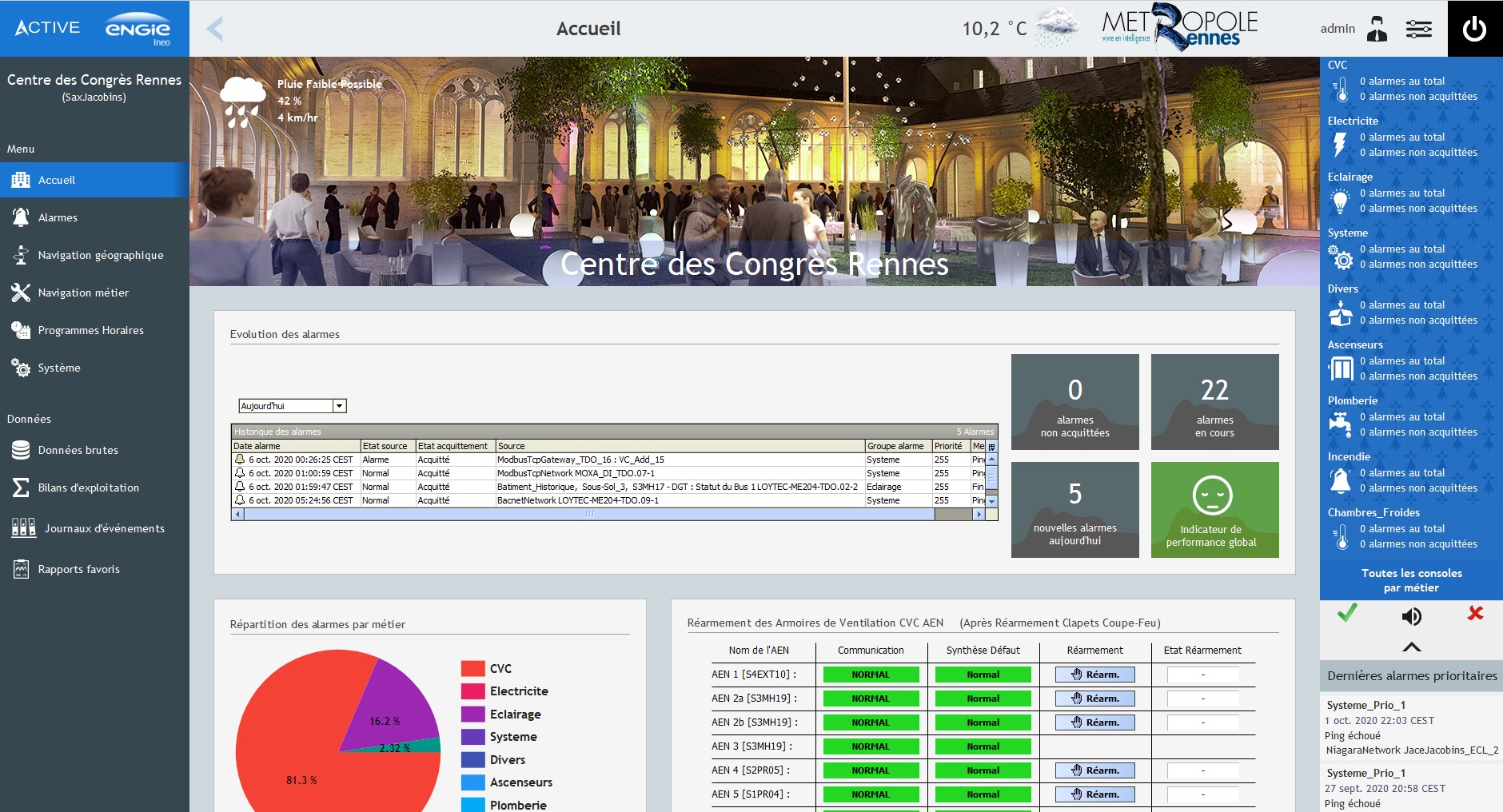Select the BacnetNetwork LOYTEC-ME204-TDO.09-1 row
The width and height of the screenshot is (1503, 812).
608,500
